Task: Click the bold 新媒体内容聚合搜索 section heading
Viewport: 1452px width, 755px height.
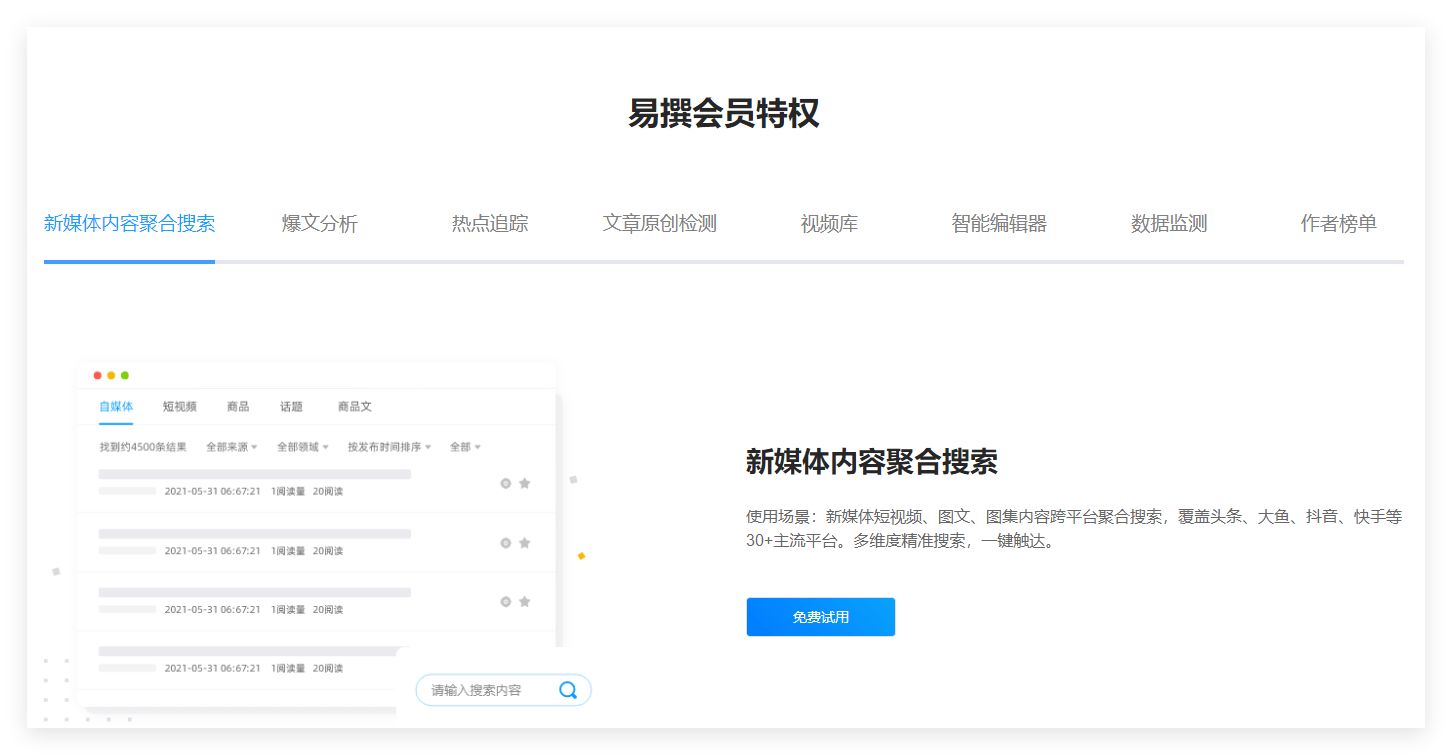Action: pos(872,461)
